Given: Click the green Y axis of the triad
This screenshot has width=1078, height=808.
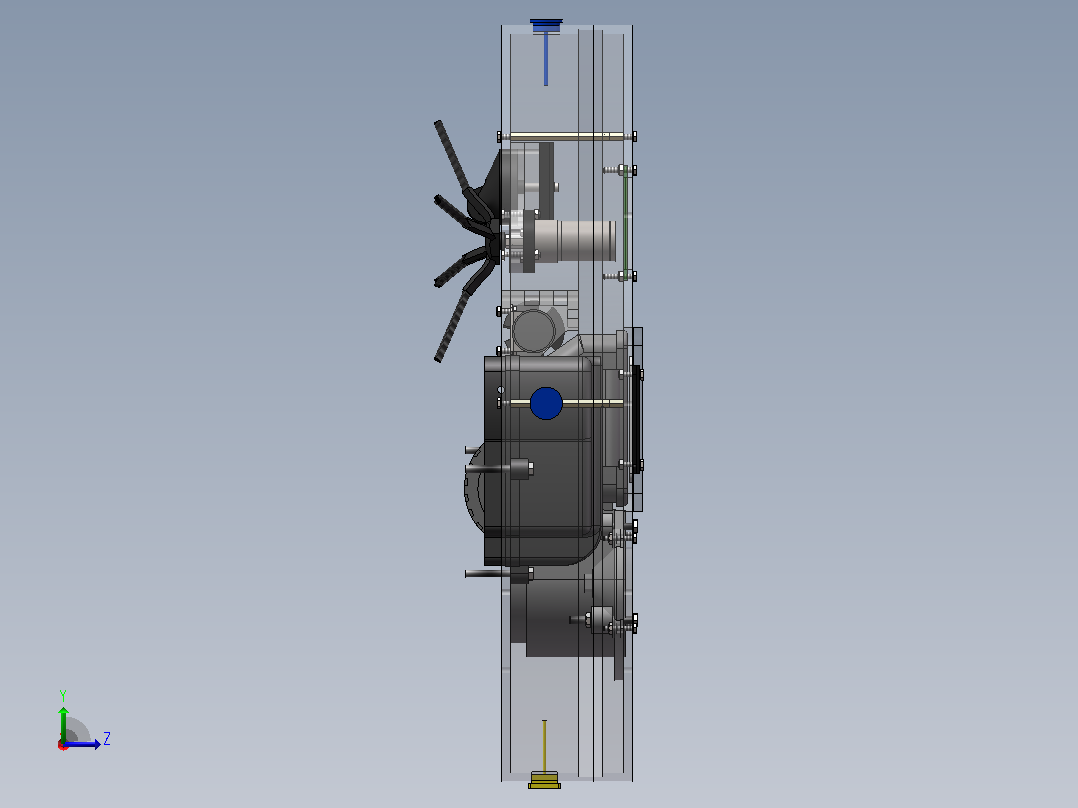Looking at the screenshot, I should coord(63,724).
